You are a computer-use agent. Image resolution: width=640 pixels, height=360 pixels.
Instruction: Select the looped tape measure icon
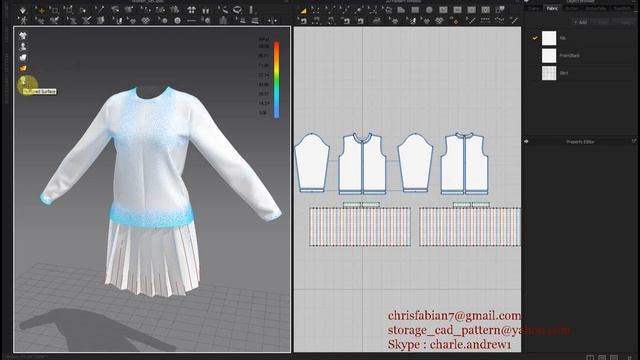(x=237, y=9)
